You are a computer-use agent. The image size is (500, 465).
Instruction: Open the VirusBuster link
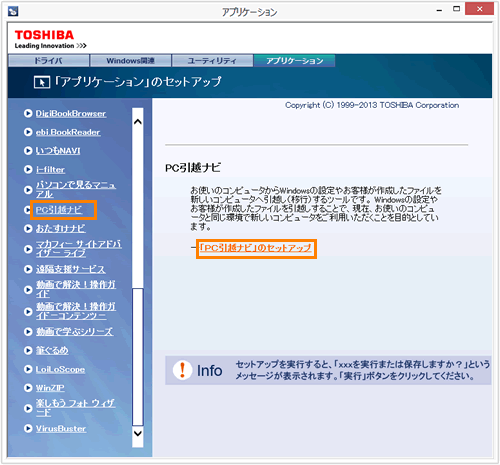pyautogui.click(x=61, y=429)
